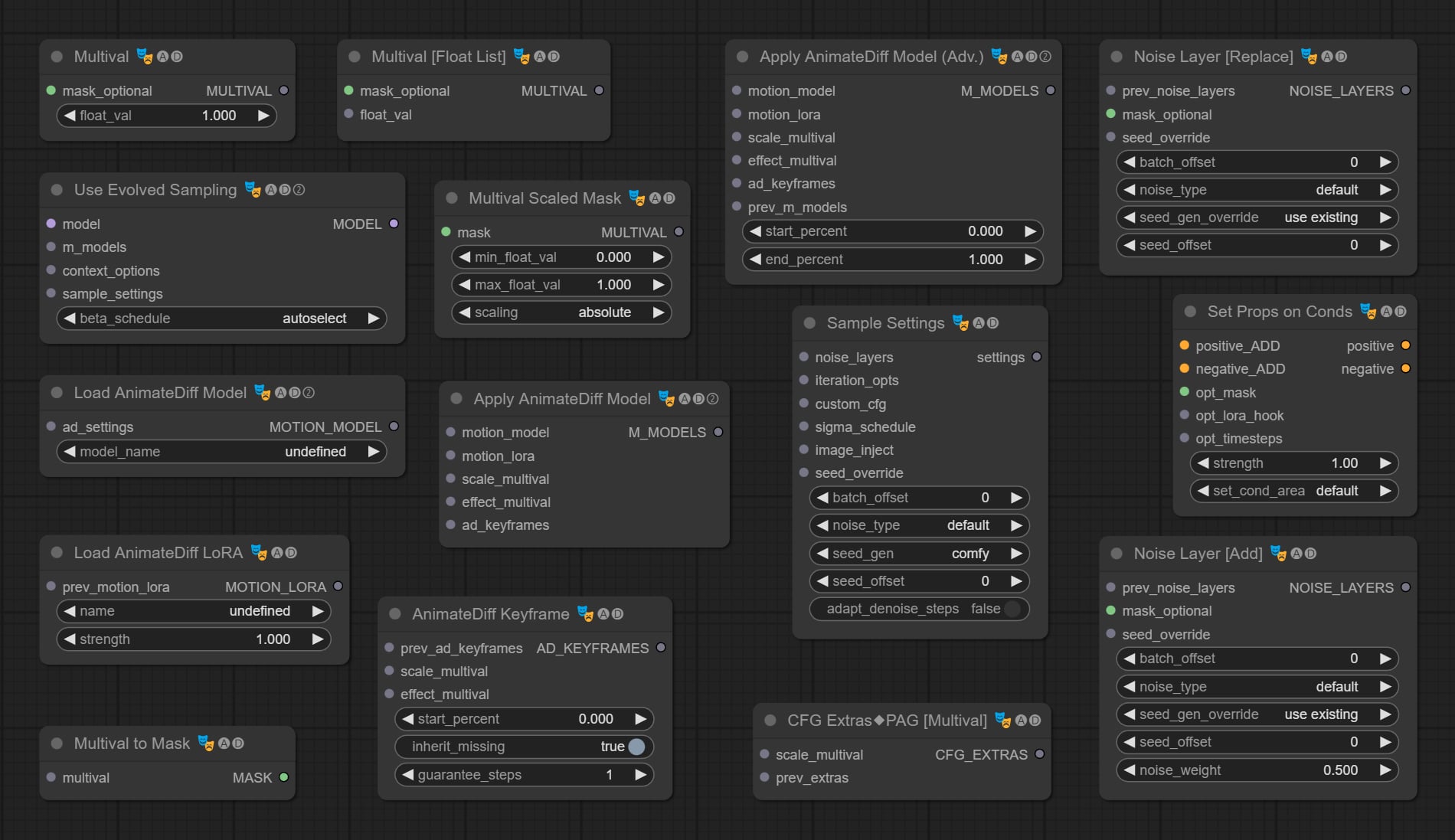The height and width of the screenshot is (840, 1455).
Task: Click the MASK output socket on Multival to Mask
Action: tap(284, 777)
